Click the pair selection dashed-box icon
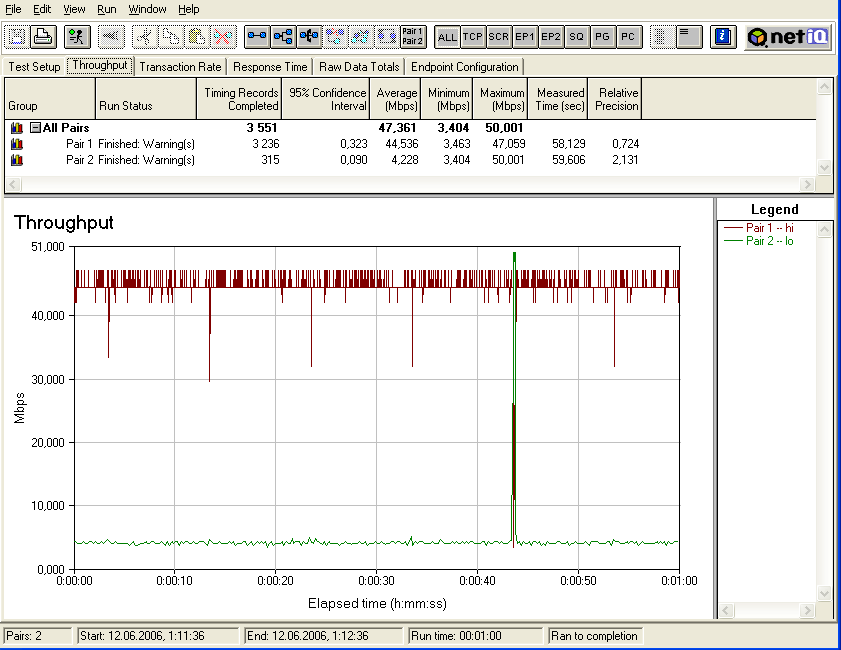This screenshot has height=650, width=841. (387, 36)
